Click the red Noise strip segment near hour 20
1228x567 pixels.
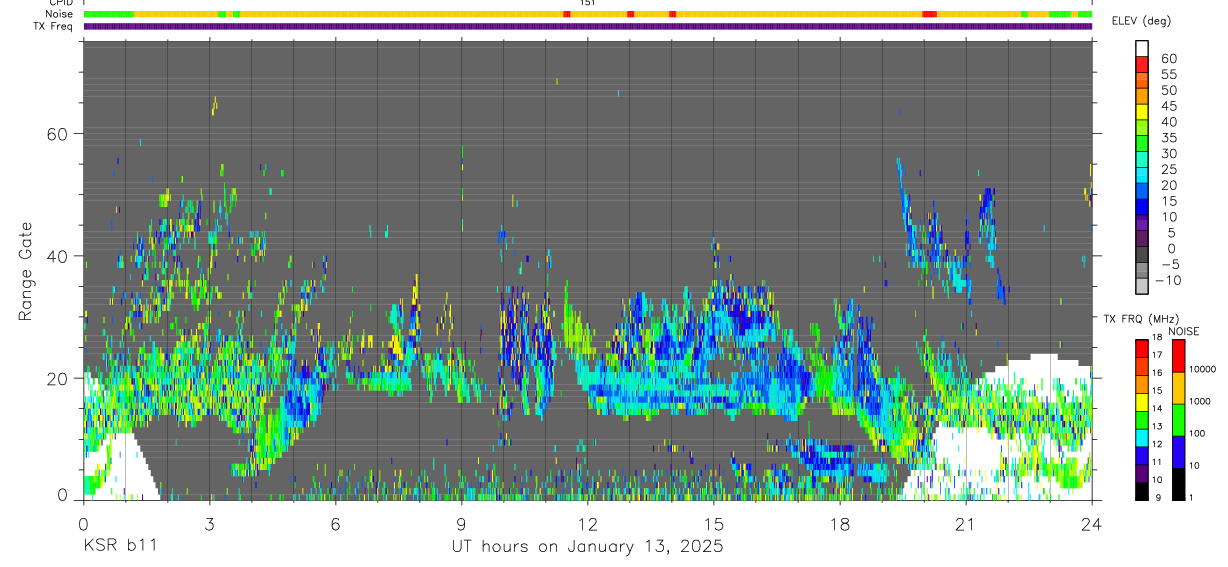929,14
